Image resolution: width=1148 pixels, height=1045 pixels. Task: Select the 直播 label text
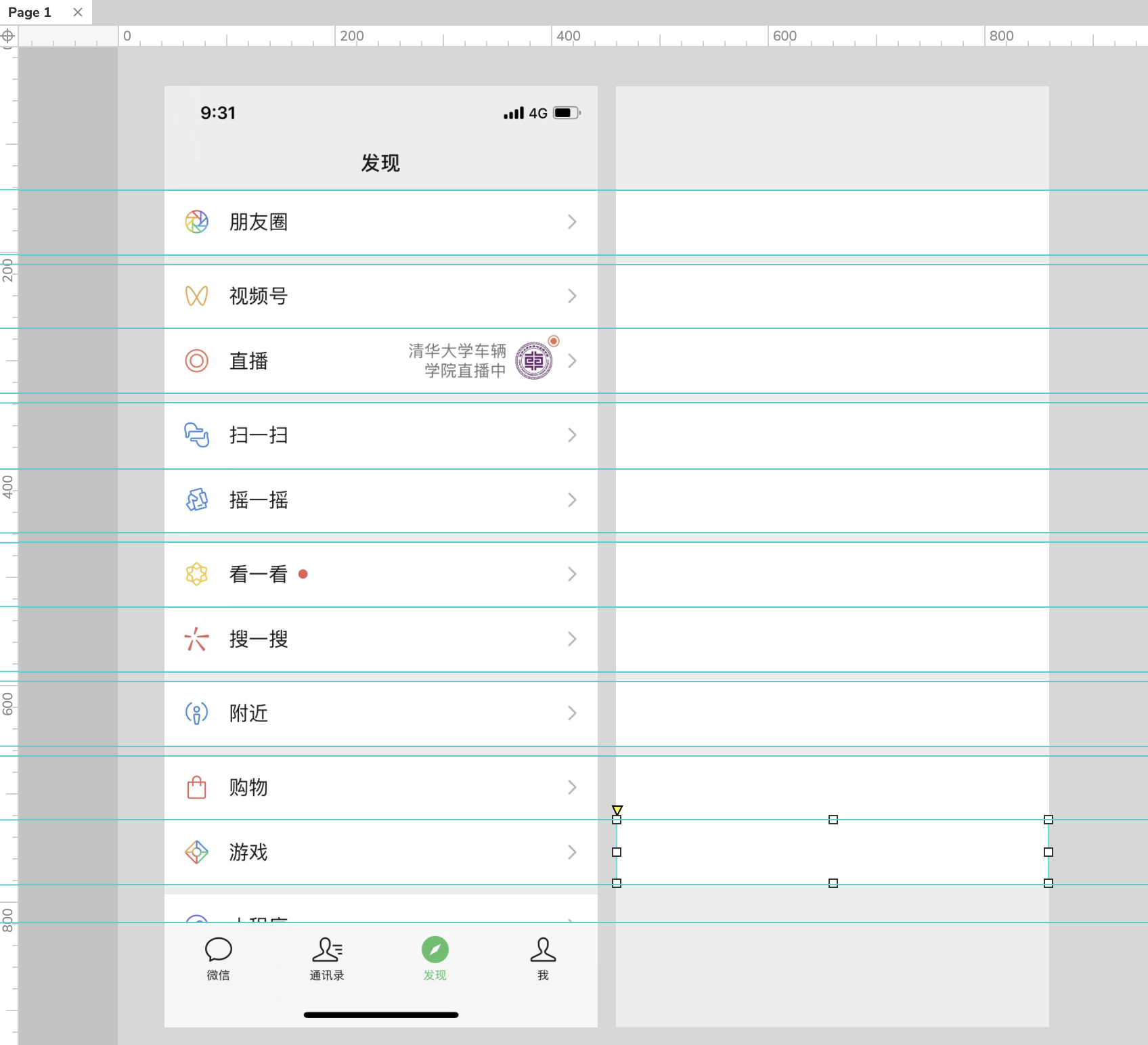[x=249, y=361]
